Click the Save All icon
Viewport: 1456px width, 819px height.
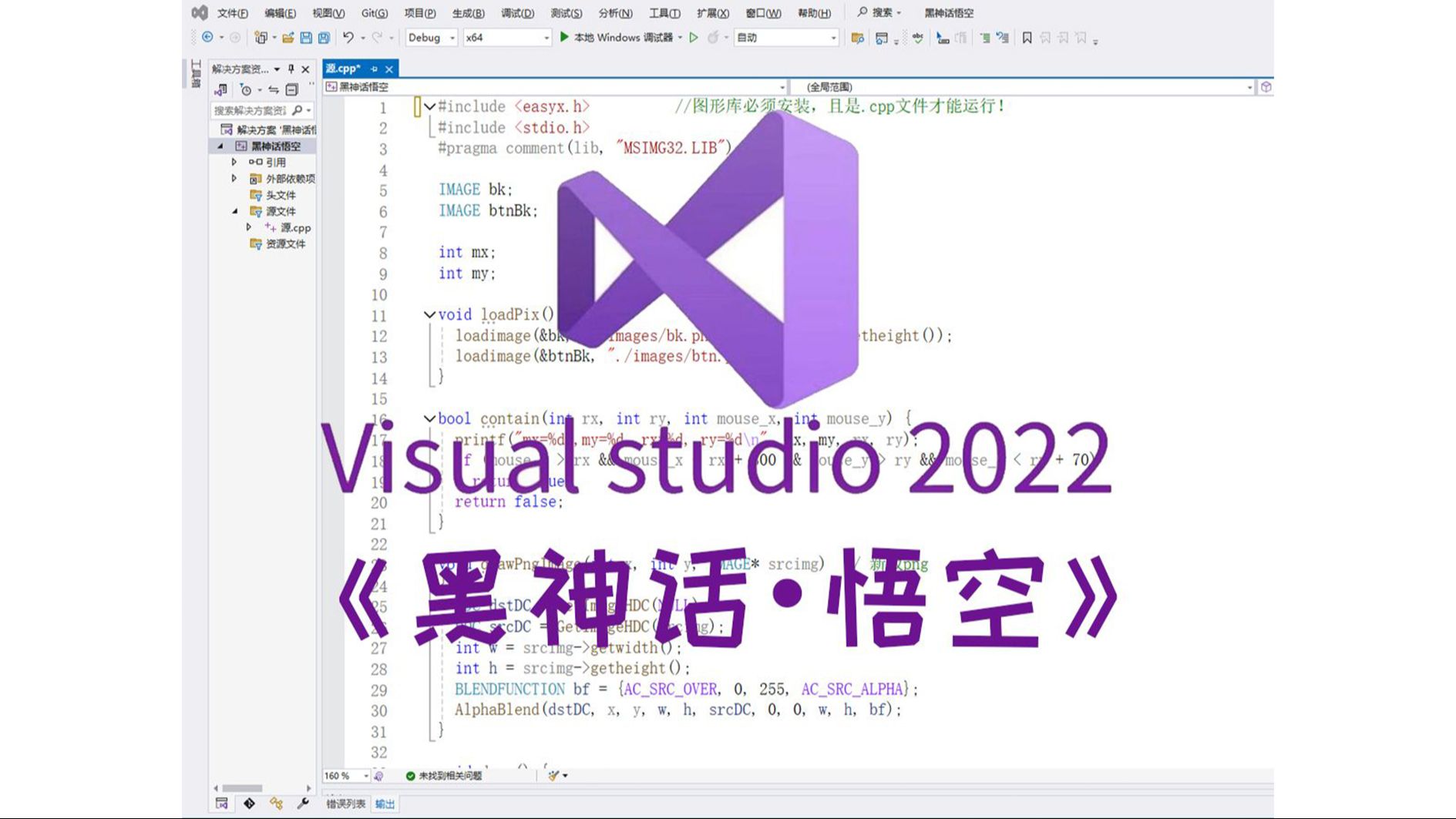(x=324, y=37)
